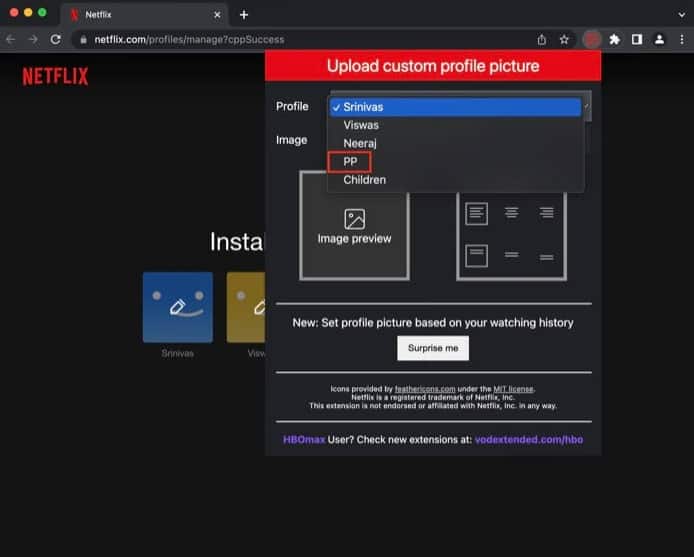Click the Profile select box arrow
This screenshot has width=694, height=557.
[x=587, y=106]
